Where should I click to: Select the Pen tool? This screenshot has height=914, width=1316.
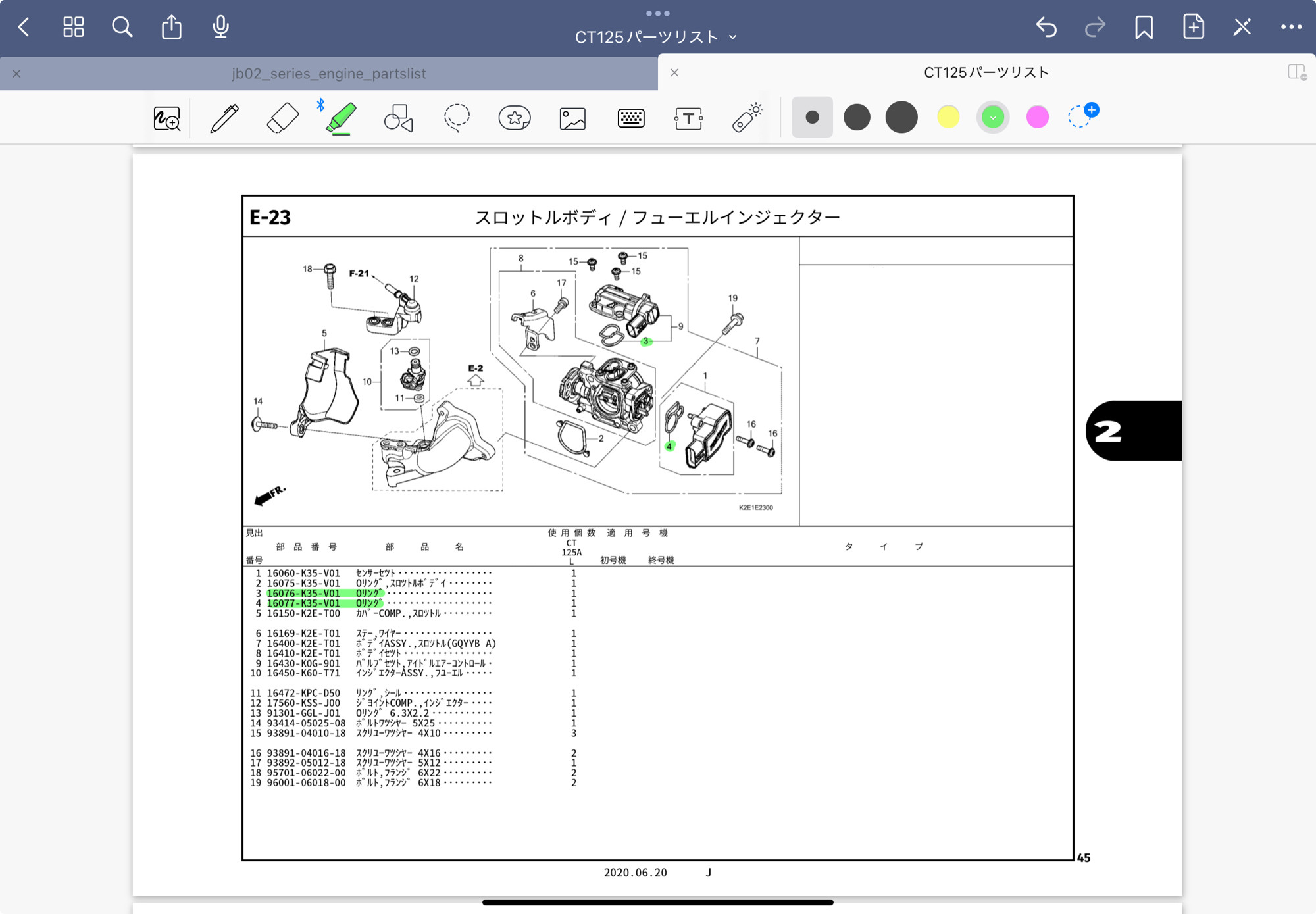point(224,118)
